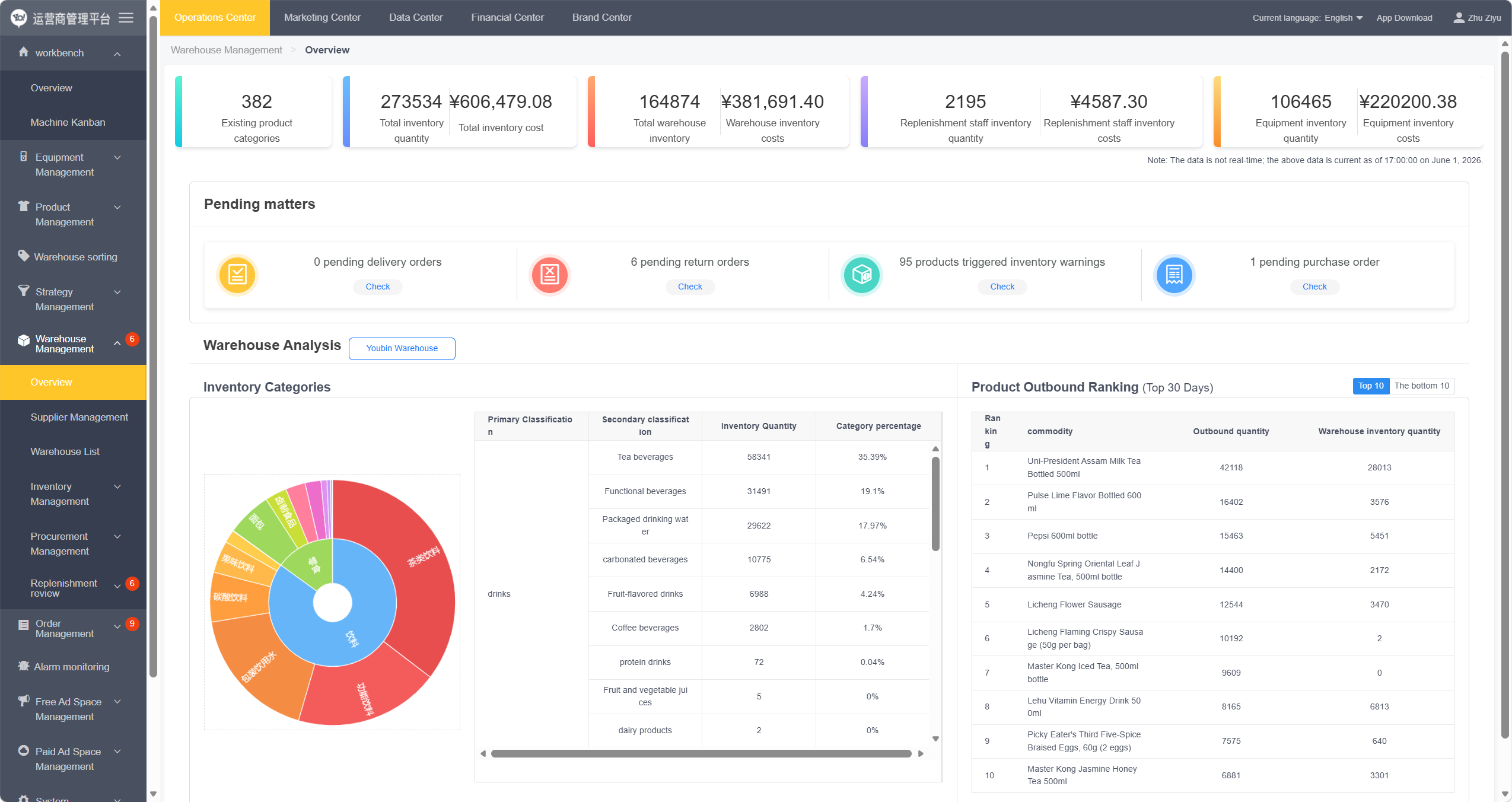Click the Warehouse Management badge showing 6

tap(132, 339)
